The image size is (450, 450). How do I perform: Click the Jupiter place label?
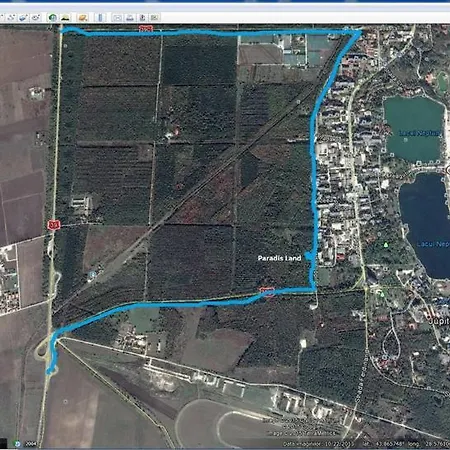[x=439, y=321]
